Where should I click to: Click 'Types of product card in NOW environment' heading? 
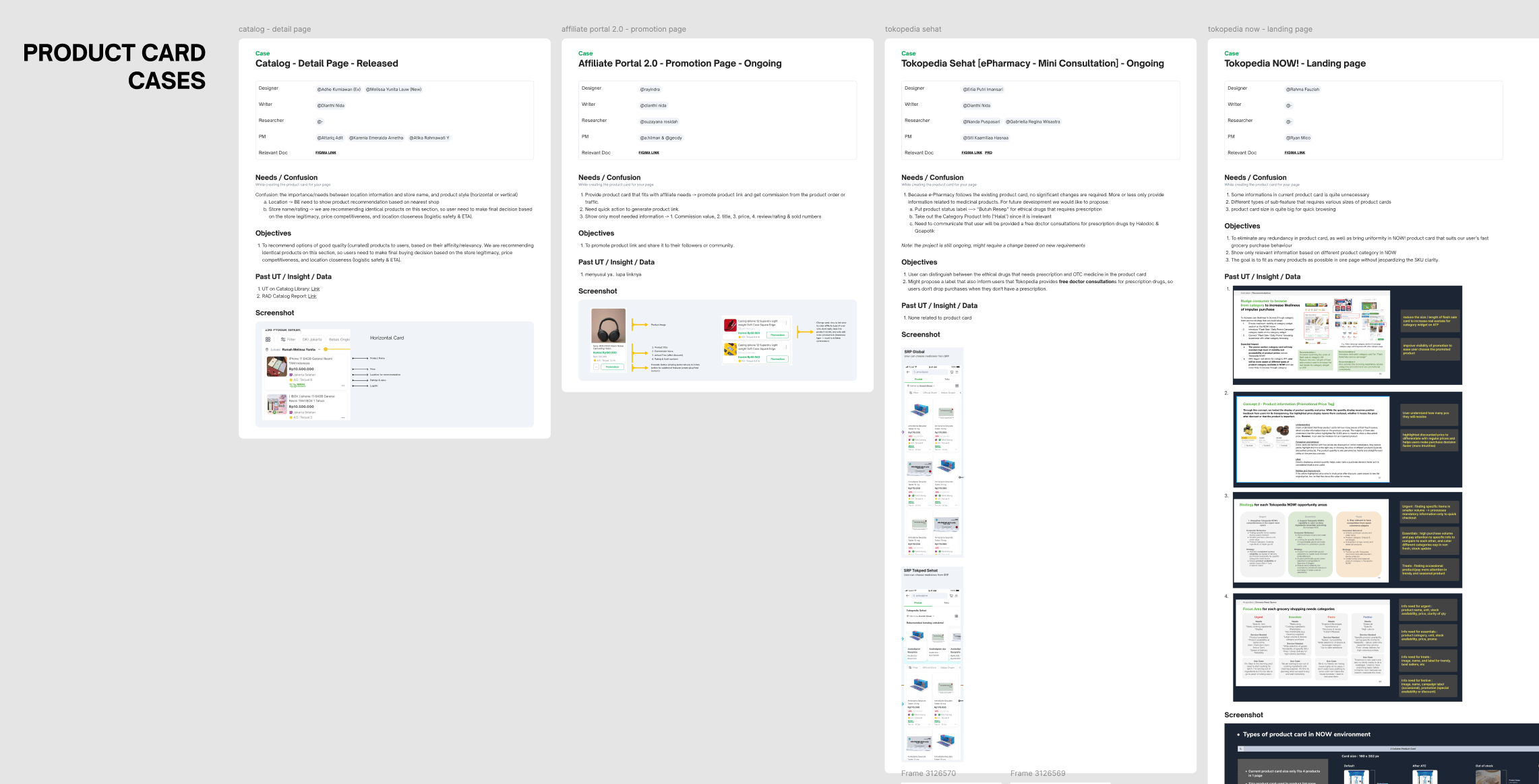point(1306,735)
